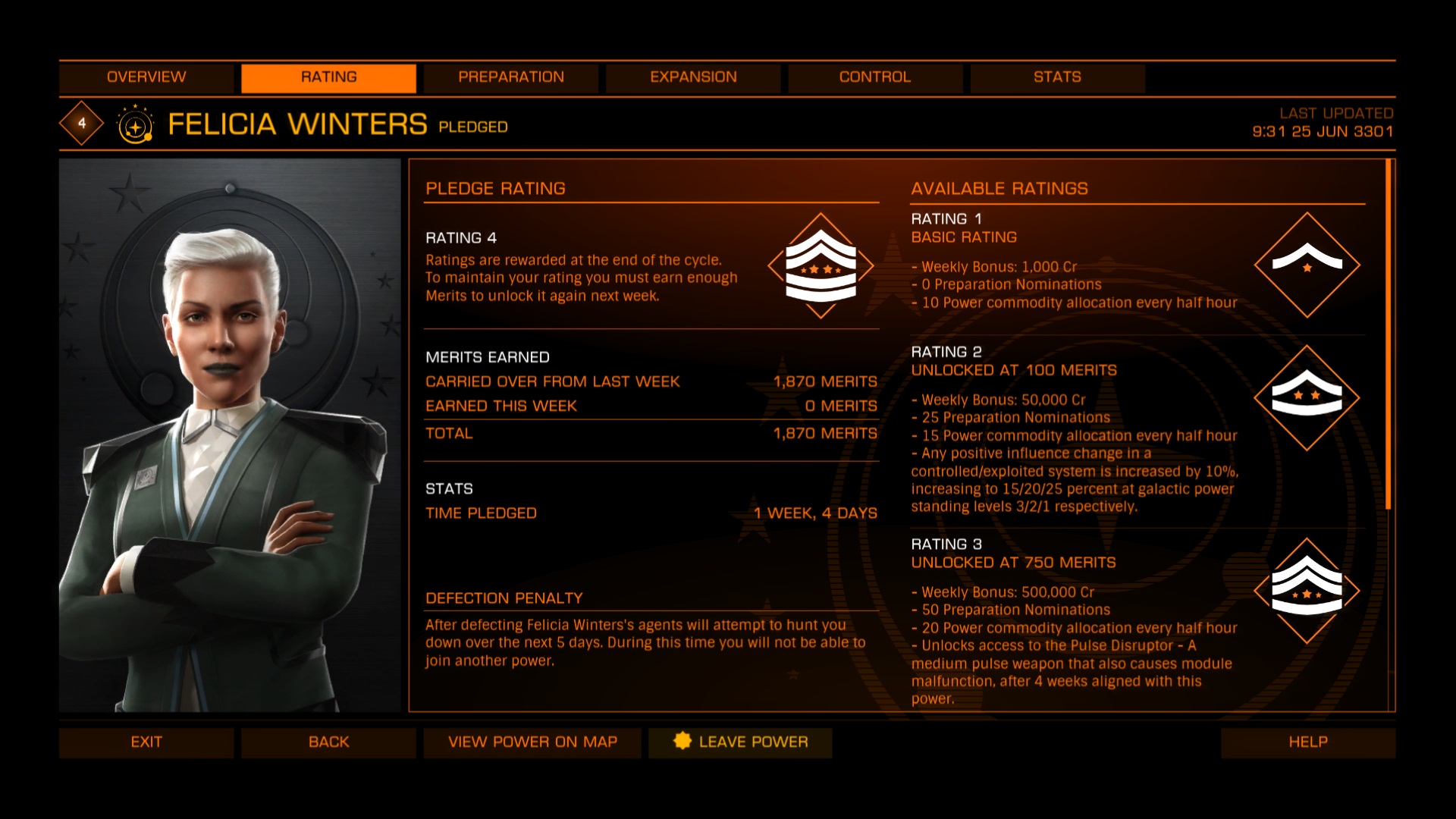Click the Leave Power button
Image resolution: width=1456 pixels, height=819 pixels.
(x=740, y=742)
